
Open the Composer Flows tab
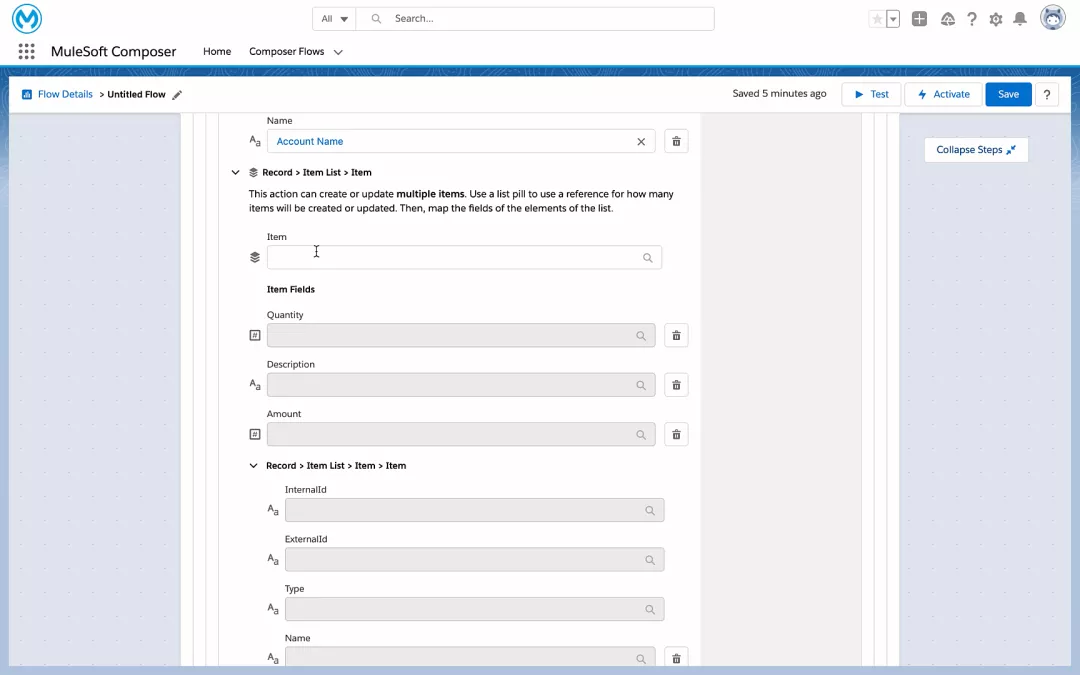tap(287, 52)
